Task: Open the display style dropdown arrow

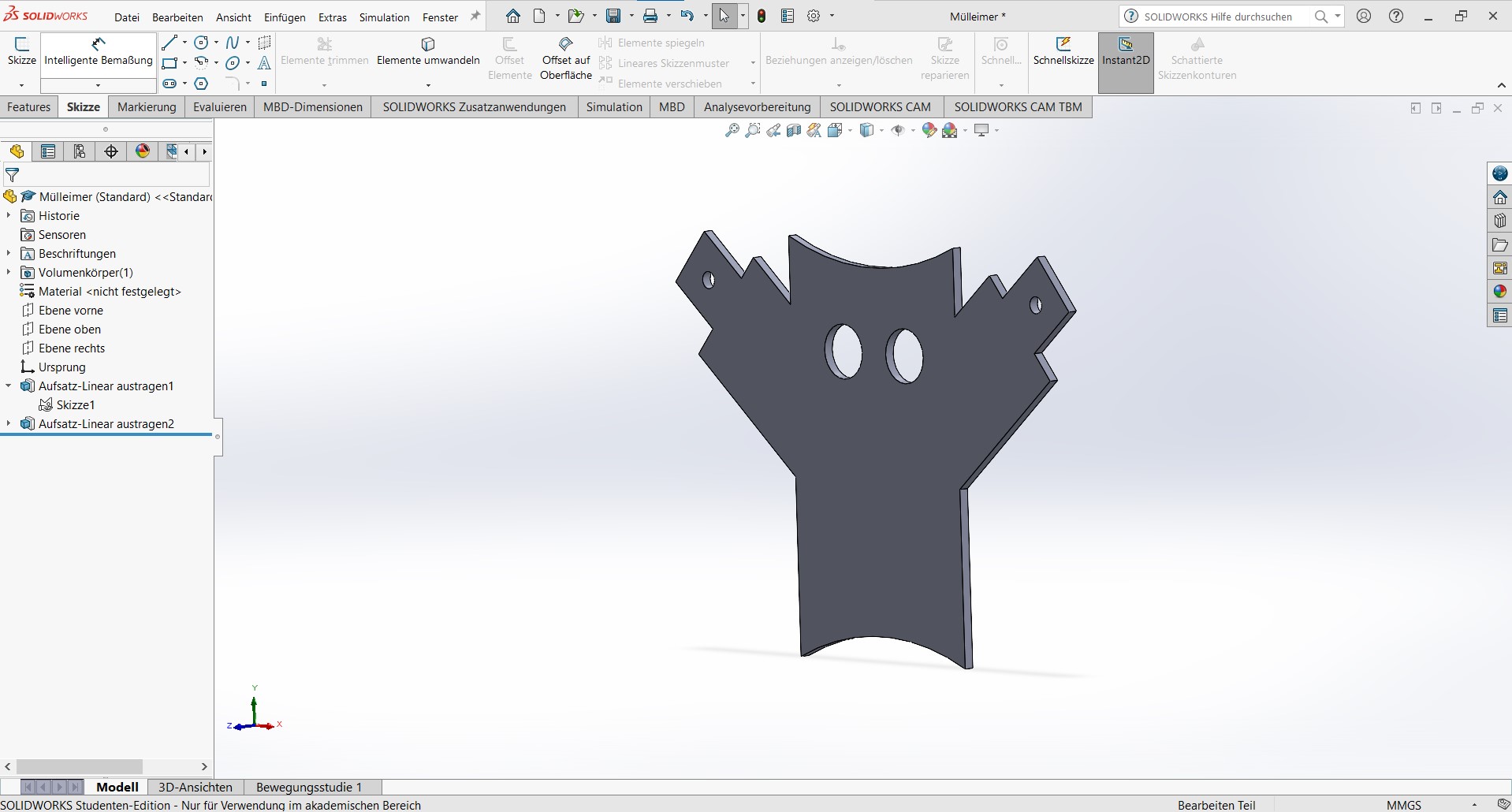Action: click(881, 131)
